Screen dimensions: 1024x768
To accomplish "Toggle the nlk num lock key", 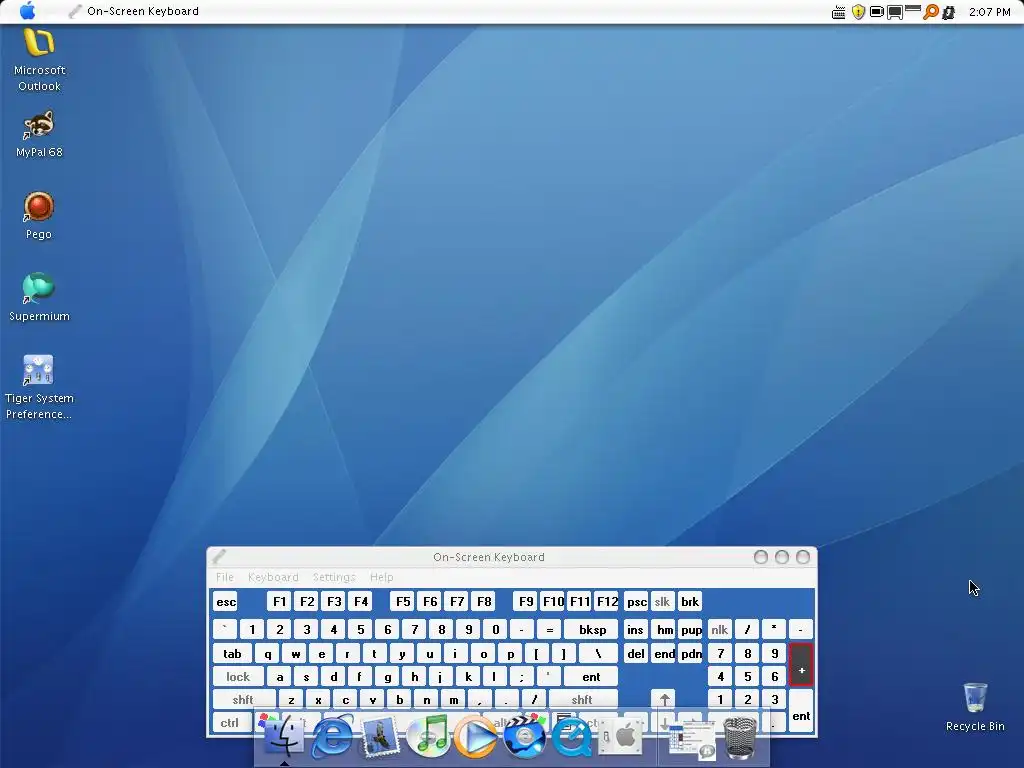I will pos(720,630).
